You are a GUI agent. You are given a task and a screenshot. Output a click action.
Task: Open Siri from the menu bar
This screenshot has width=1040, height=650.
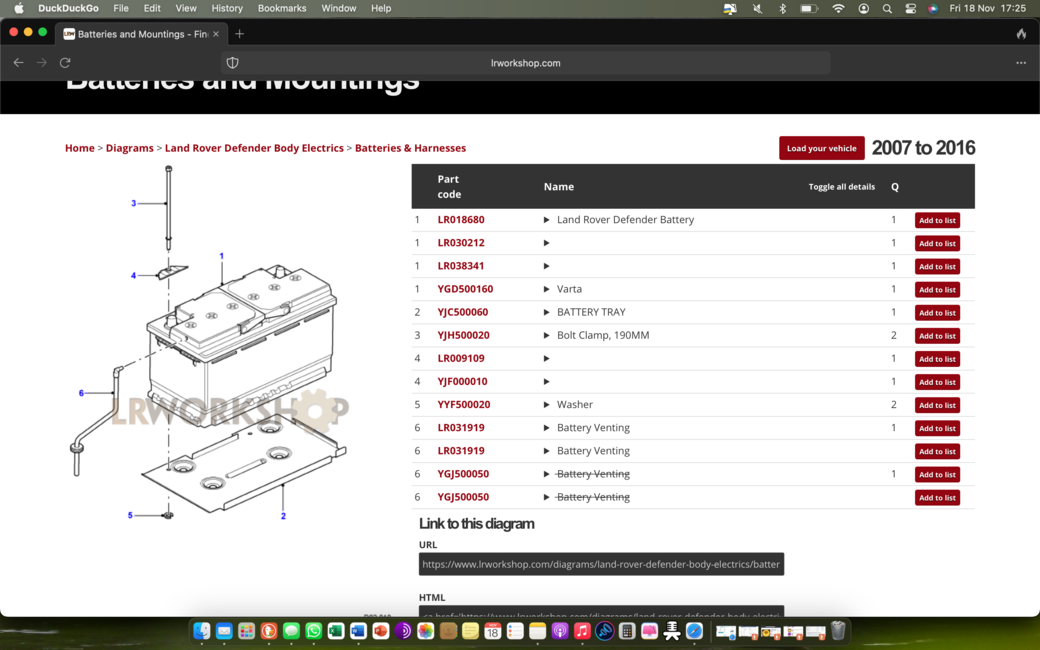coord(933,9)
